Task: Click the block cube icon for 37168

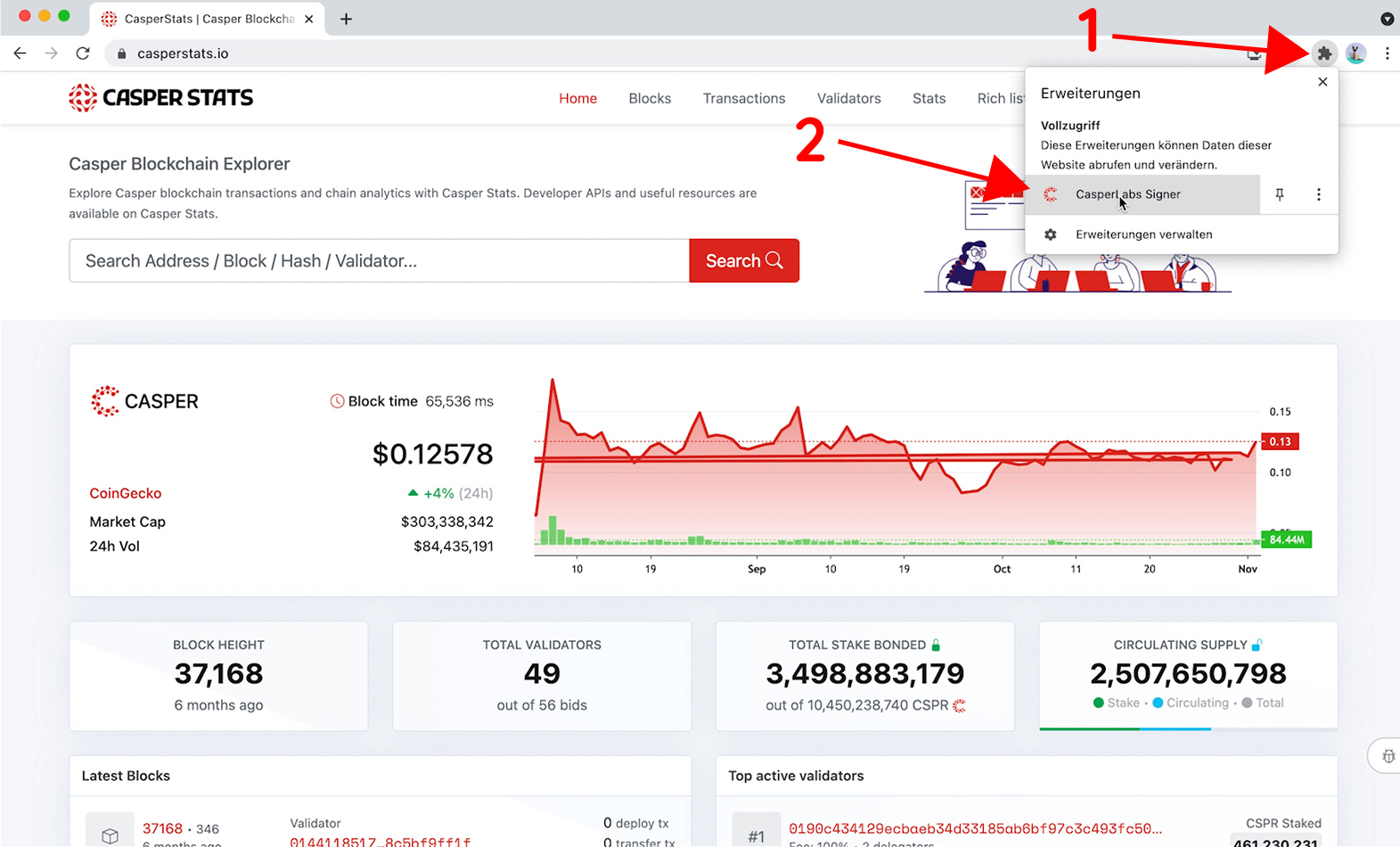Action: tap(110, 835)
